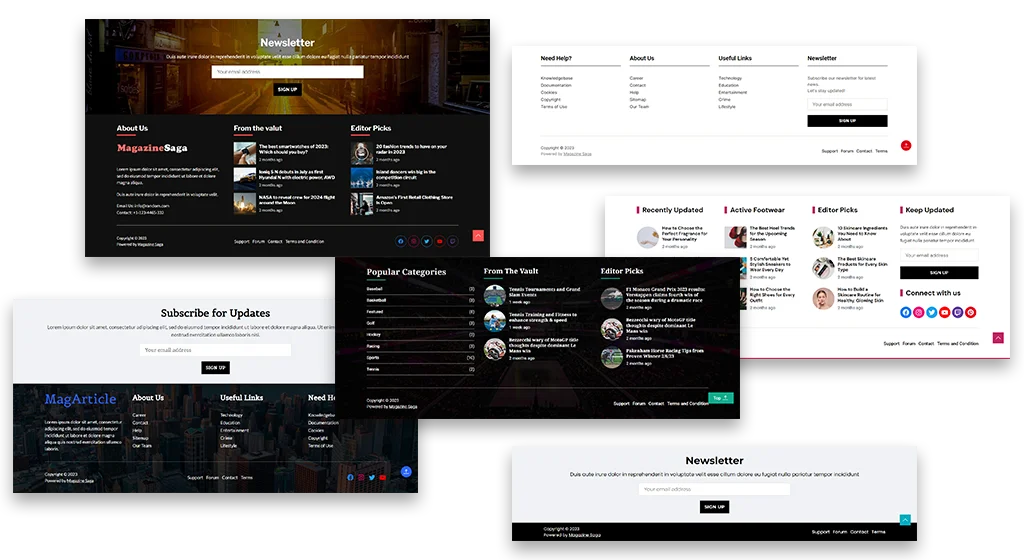This screenshot has height=560, width=1024.
Task: Click the red scroll-to-top arrow in MagazineSaga footer
Action: click(x=478, y=236)
